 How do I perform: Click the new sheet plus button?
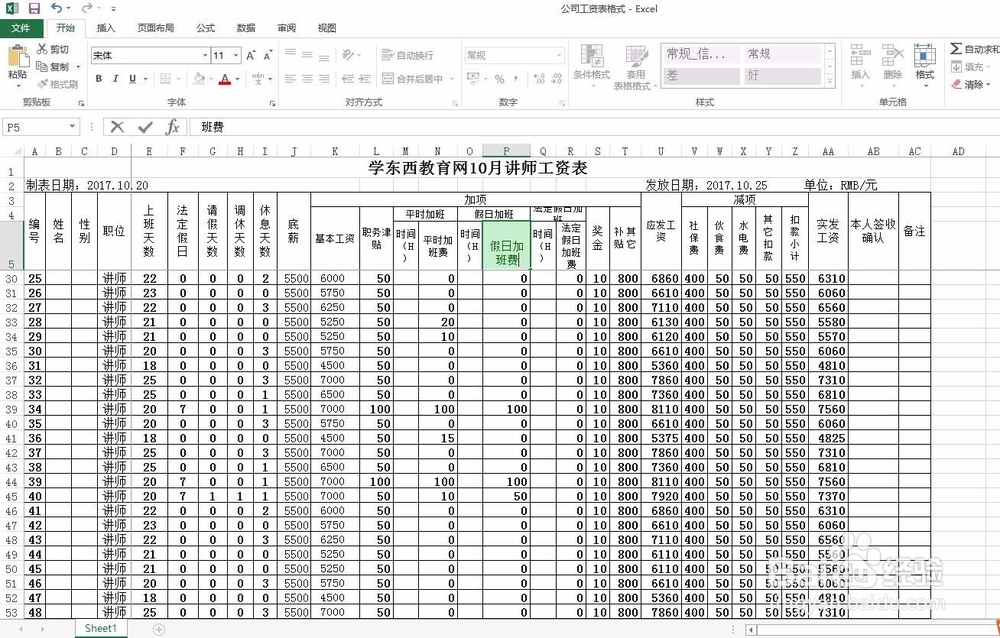(158, 629)
